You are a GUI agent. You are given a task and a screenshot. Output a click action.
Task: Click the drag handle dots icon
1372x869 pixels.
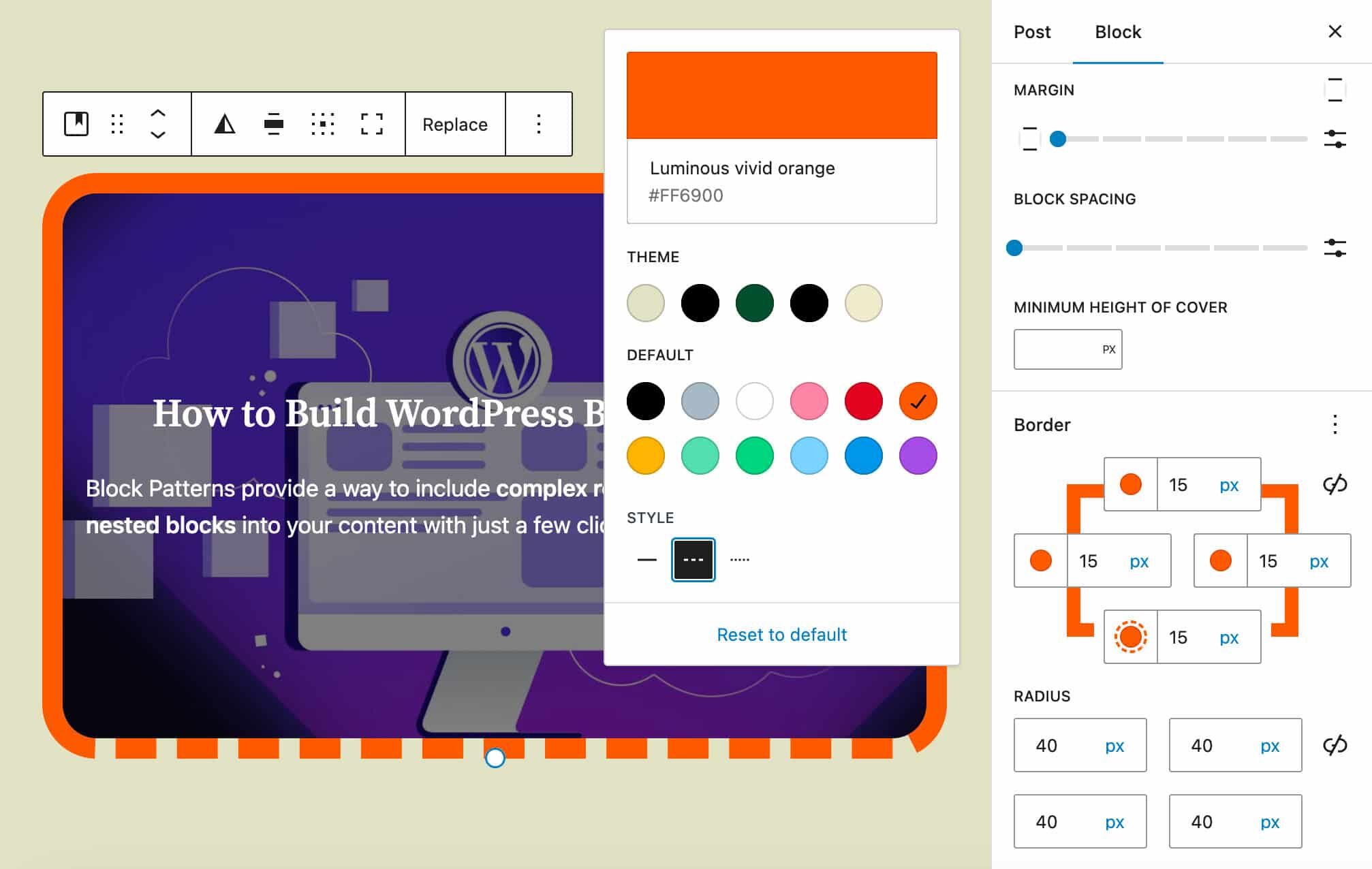tap(117, 124)
